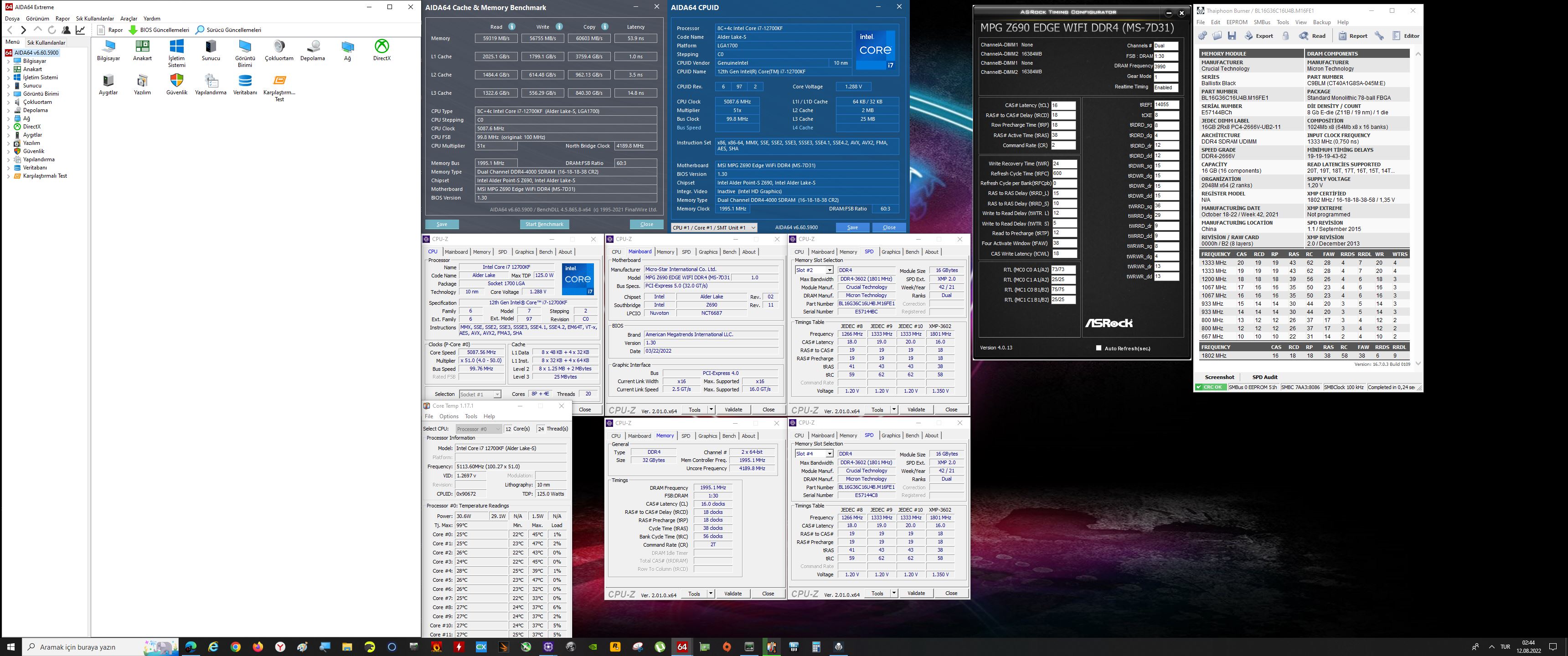Go back with AIDA64 back arrow
The height and width of the screenshot is (656, 1568).
[x=10, y=30]
